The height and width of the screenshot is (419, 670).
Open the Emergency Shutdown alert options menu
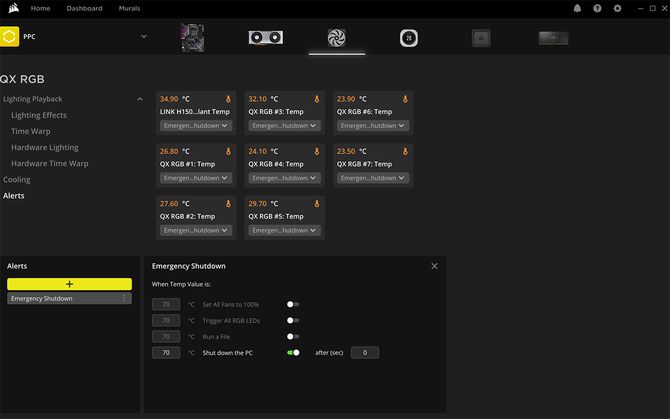click(124, 298)
